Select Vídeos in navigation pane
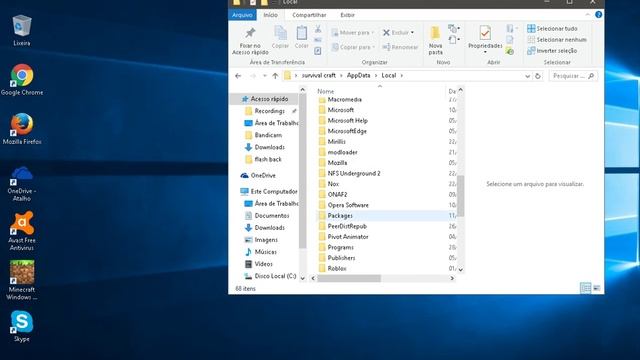 pos(263,264)
